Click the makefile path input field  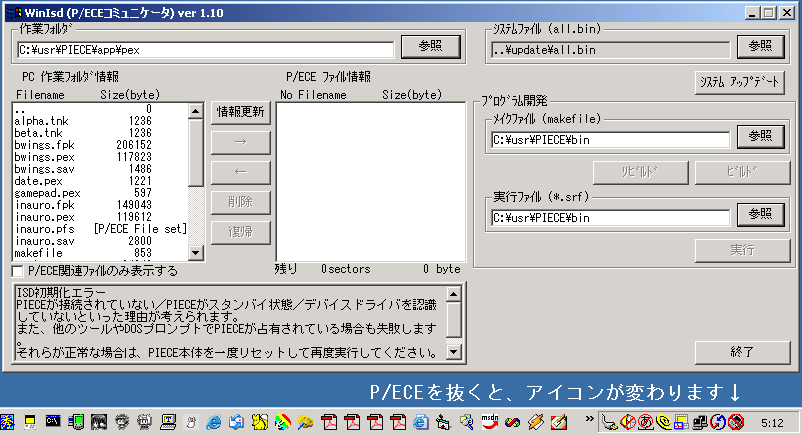[x=610, y=140]
